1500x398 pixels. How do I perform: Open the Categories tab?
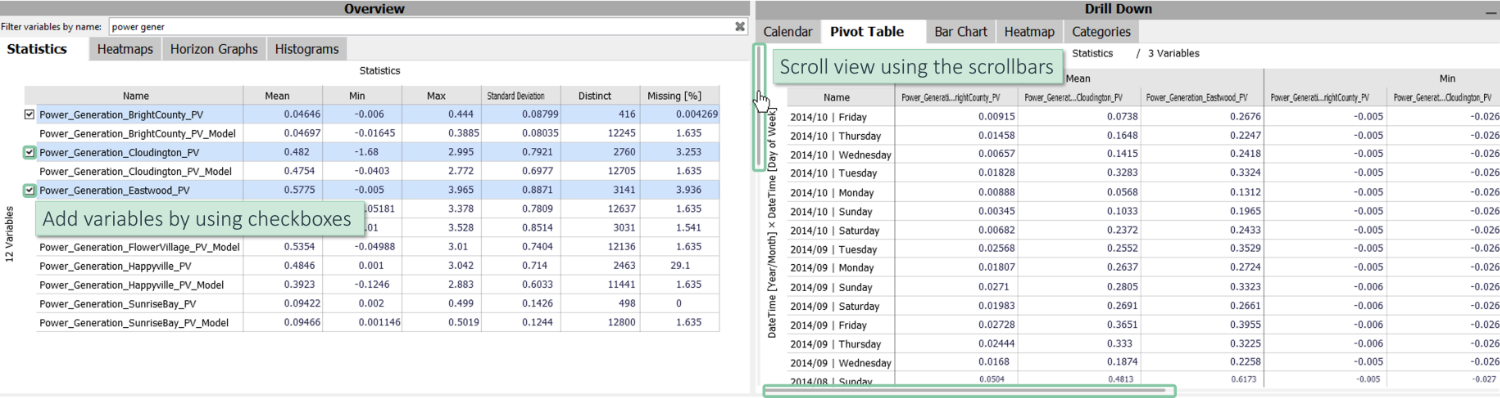click(x=1101, y=32)
